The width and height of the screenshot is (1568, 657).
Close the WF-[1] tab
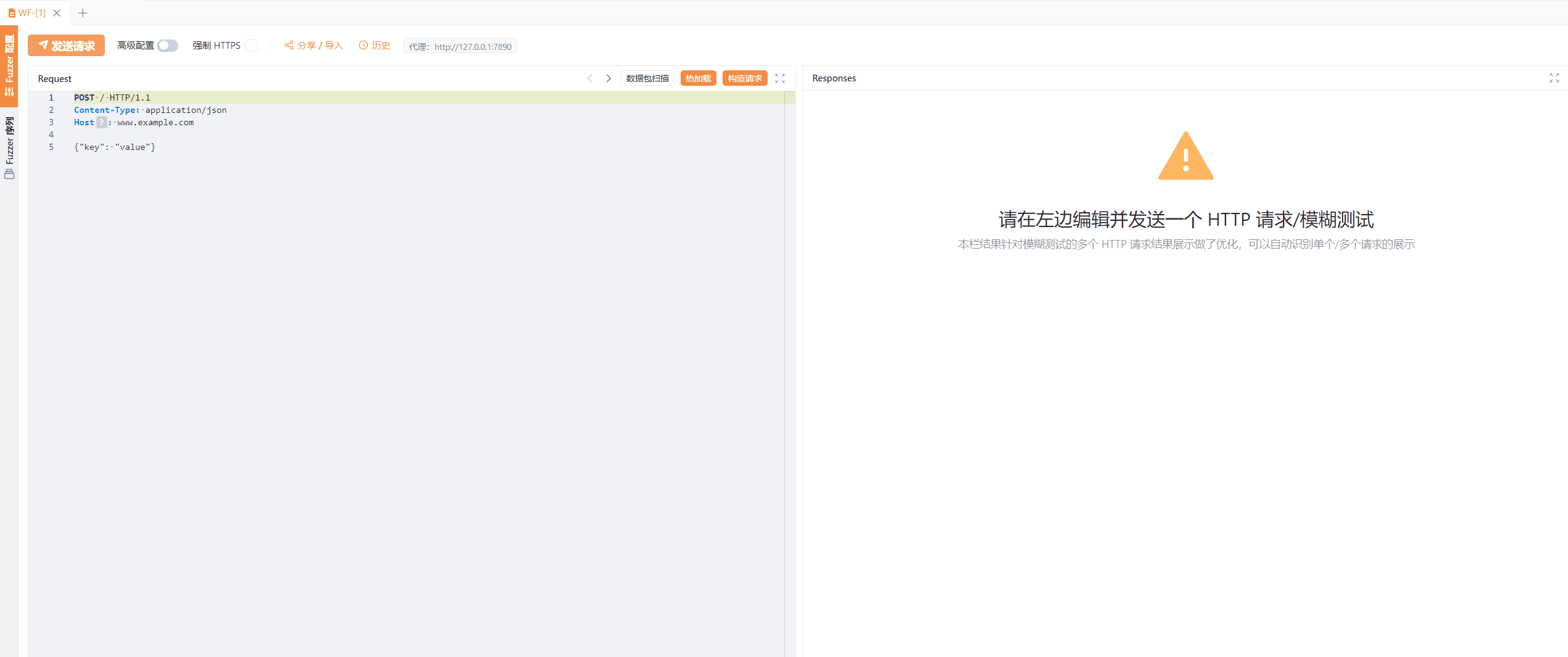(57, 13)
